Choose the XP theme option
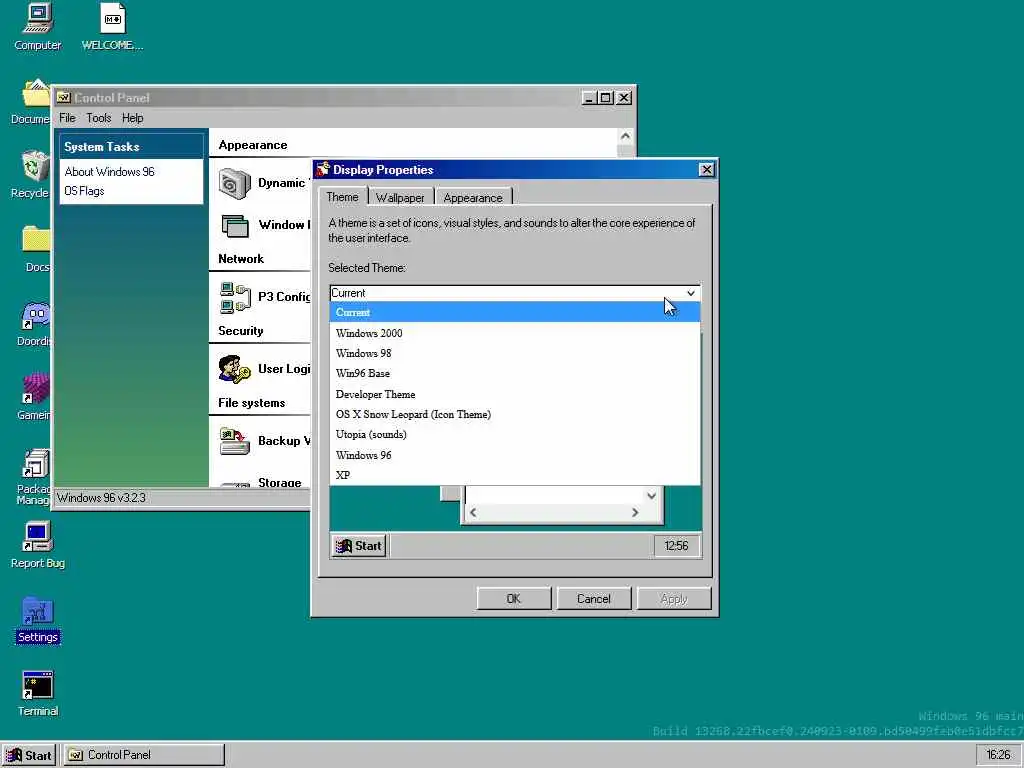This screenshot has width=1024, height=768. tap(515, 475)
